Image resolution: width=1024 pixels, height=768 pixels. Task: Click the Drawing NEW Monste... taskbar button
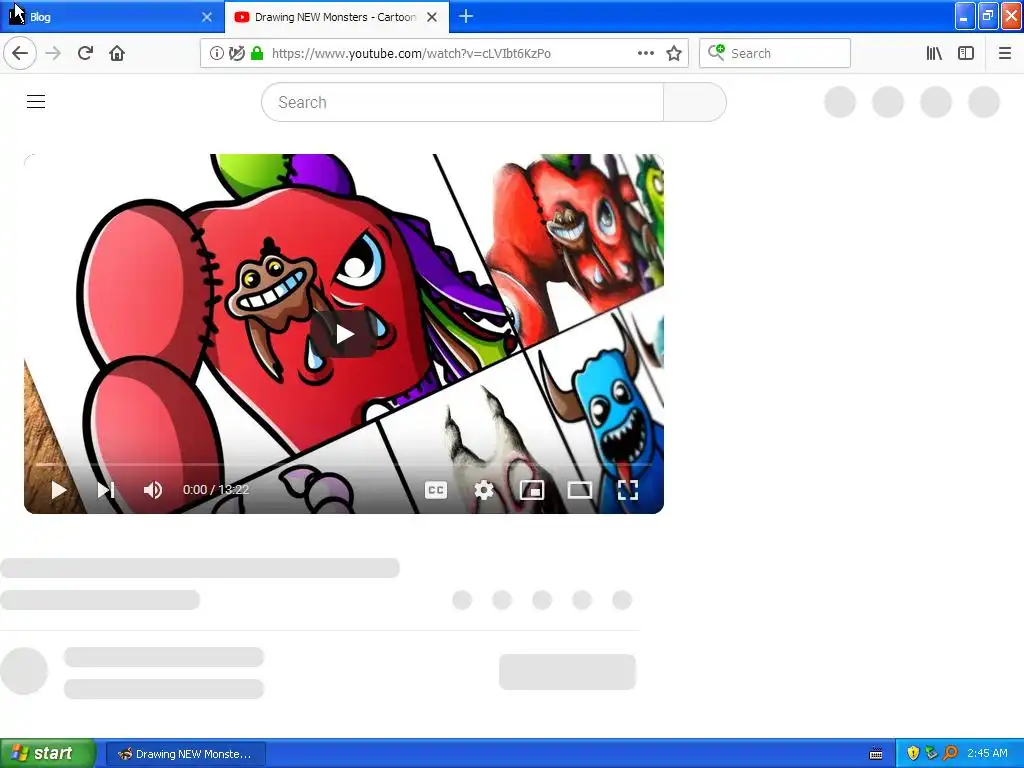click(185, 754)
